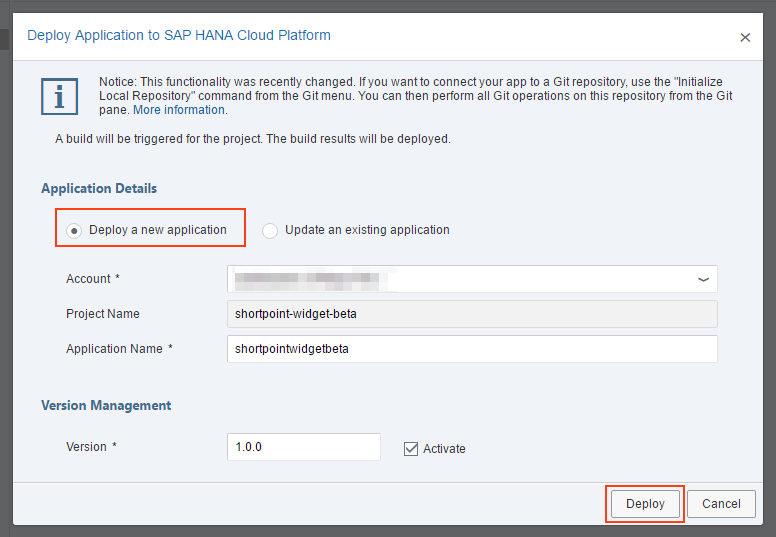Image resolution: width=776 pixels, height=537 pixels.
Task: Click the Application Details heading
Action: 99,189
